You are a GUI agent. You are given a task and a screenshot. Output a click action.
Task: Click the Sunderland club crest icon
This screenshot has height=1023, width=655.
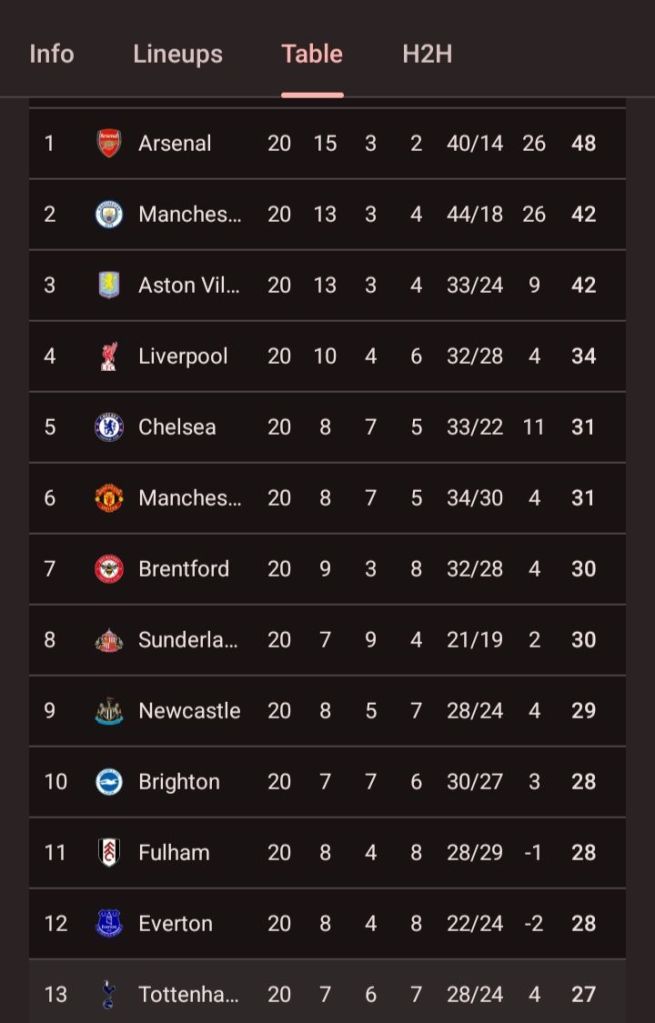coord(109,640)
